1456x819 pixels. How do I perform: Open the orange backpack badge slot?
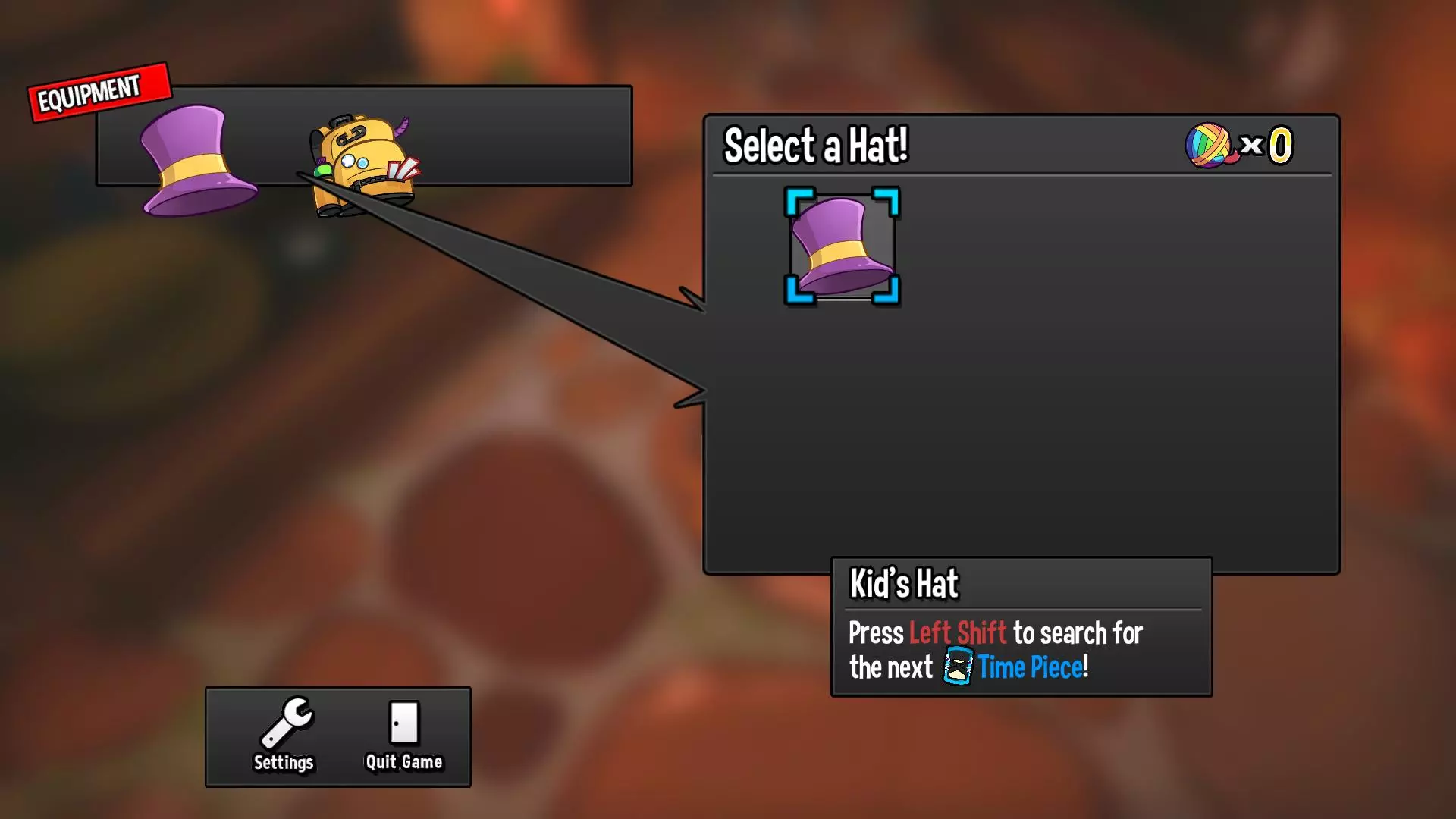[362, 165]
